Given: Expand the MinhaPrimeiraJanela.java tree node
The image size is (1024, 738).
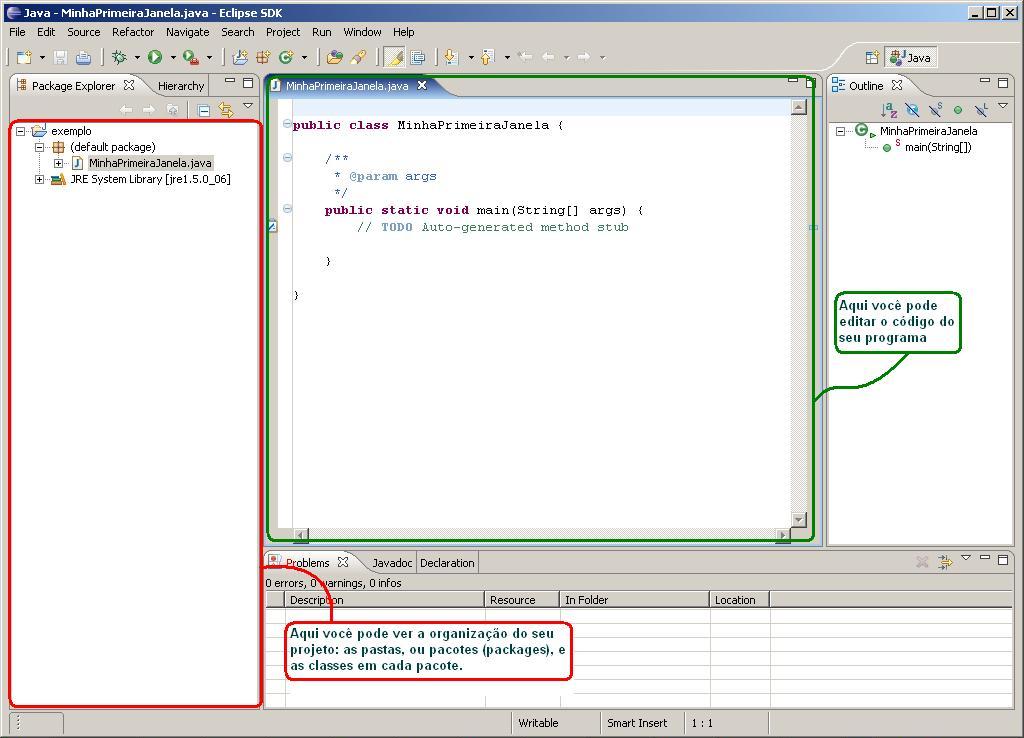Looking at the screenshot, I should 58,163.
